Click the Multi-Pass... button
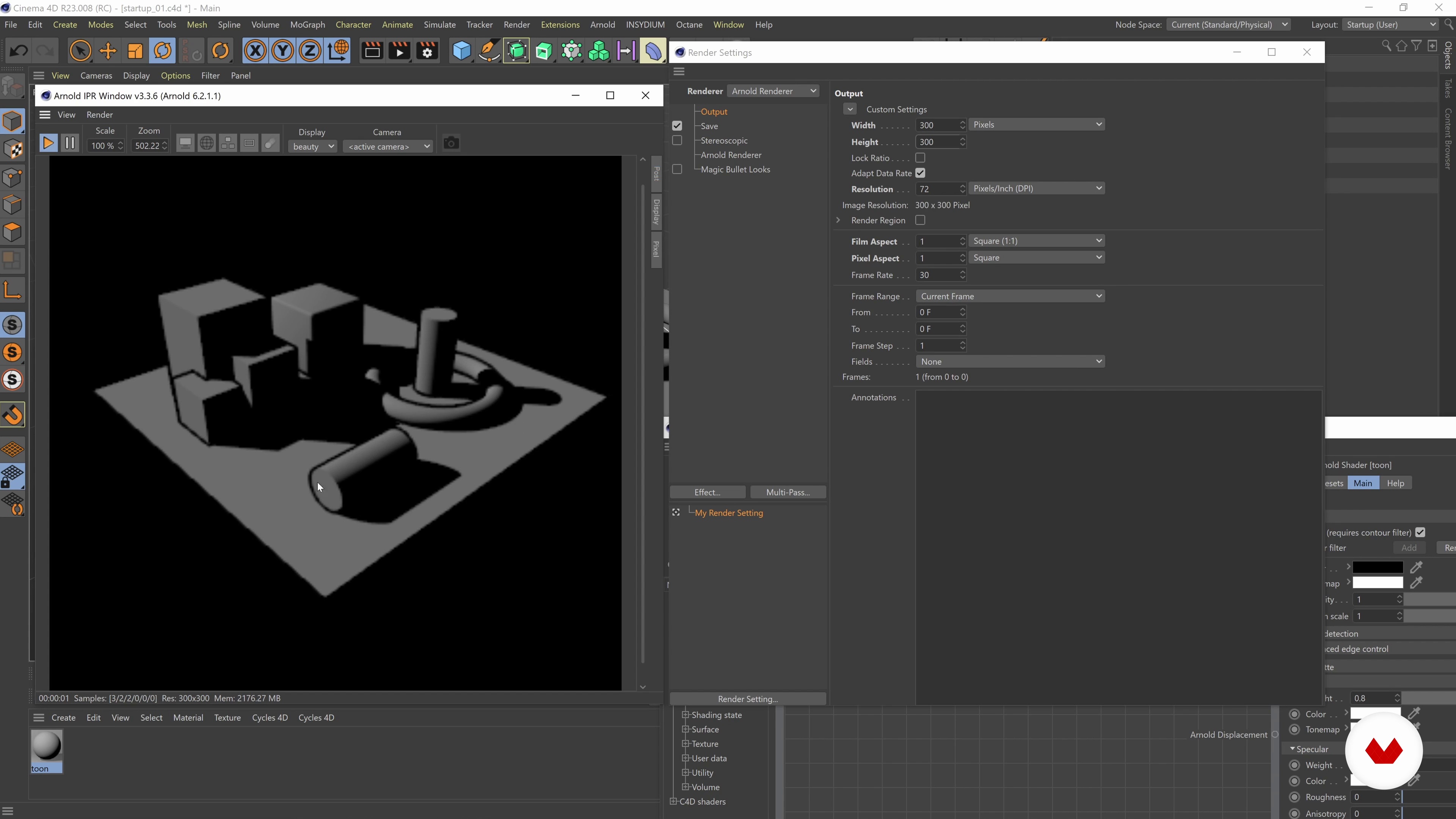The width and height of the screenshot is (1456, 819). pos(788,492)
